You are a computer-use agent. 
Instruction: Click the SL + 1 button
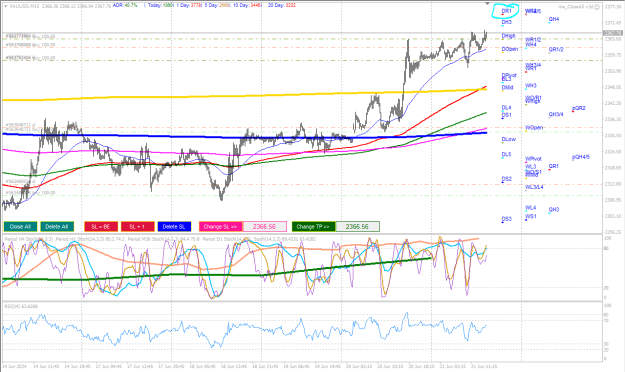click(x=138, y=226)
